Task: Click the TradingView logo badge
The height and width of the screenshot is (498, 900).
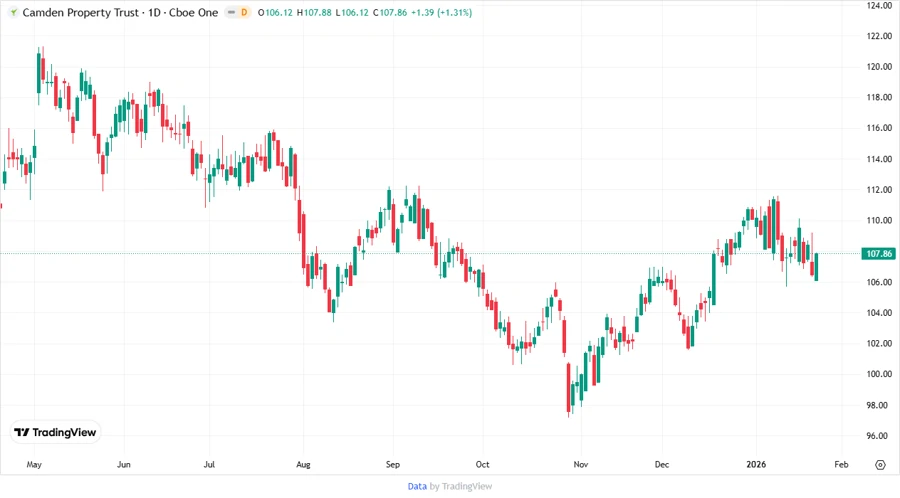Action: 55,433
